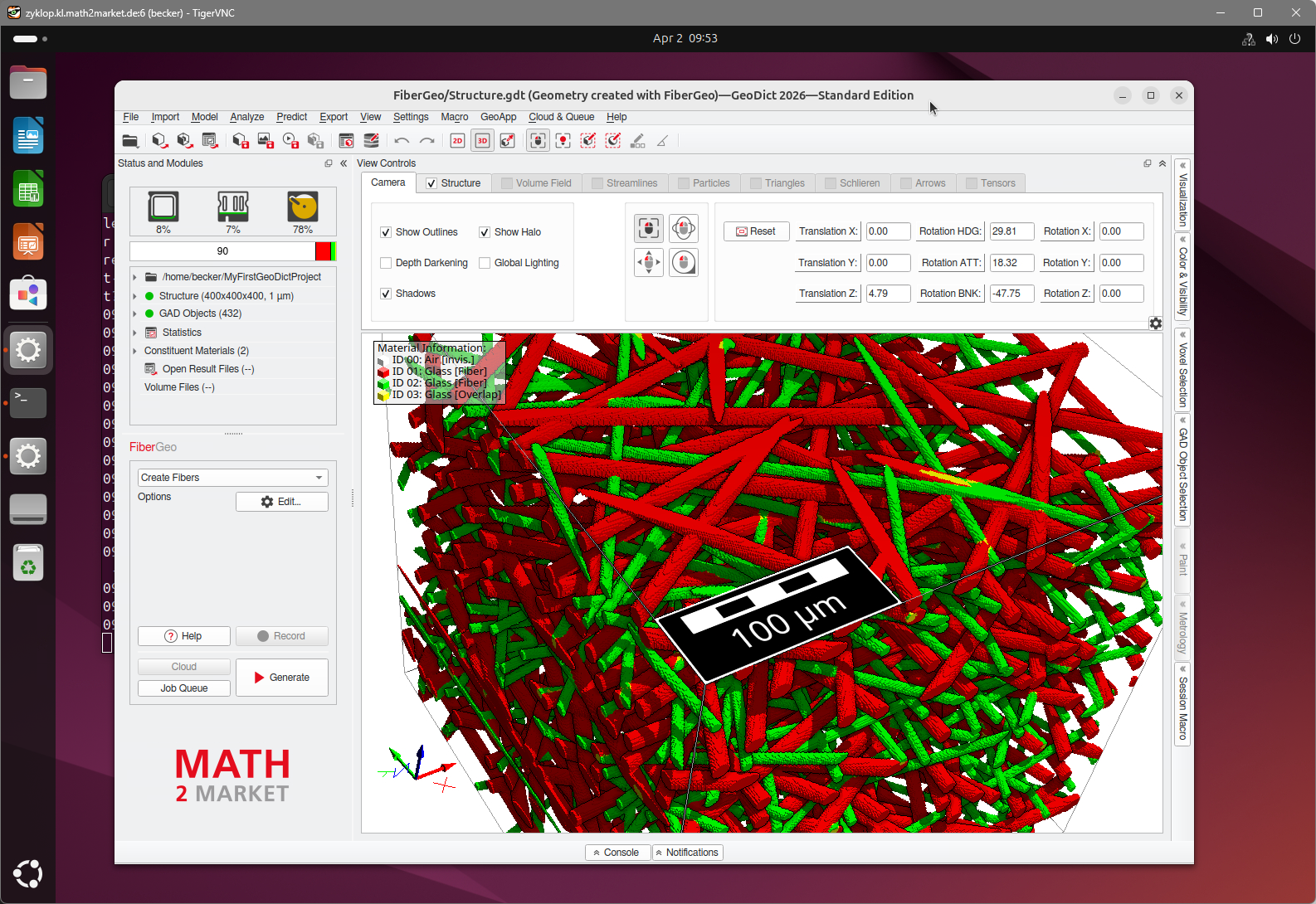This screenshot has height=904, width=1316.
Task: Expand the Structure (400x400x400, 1 µm) node
Action: [134, 296]
